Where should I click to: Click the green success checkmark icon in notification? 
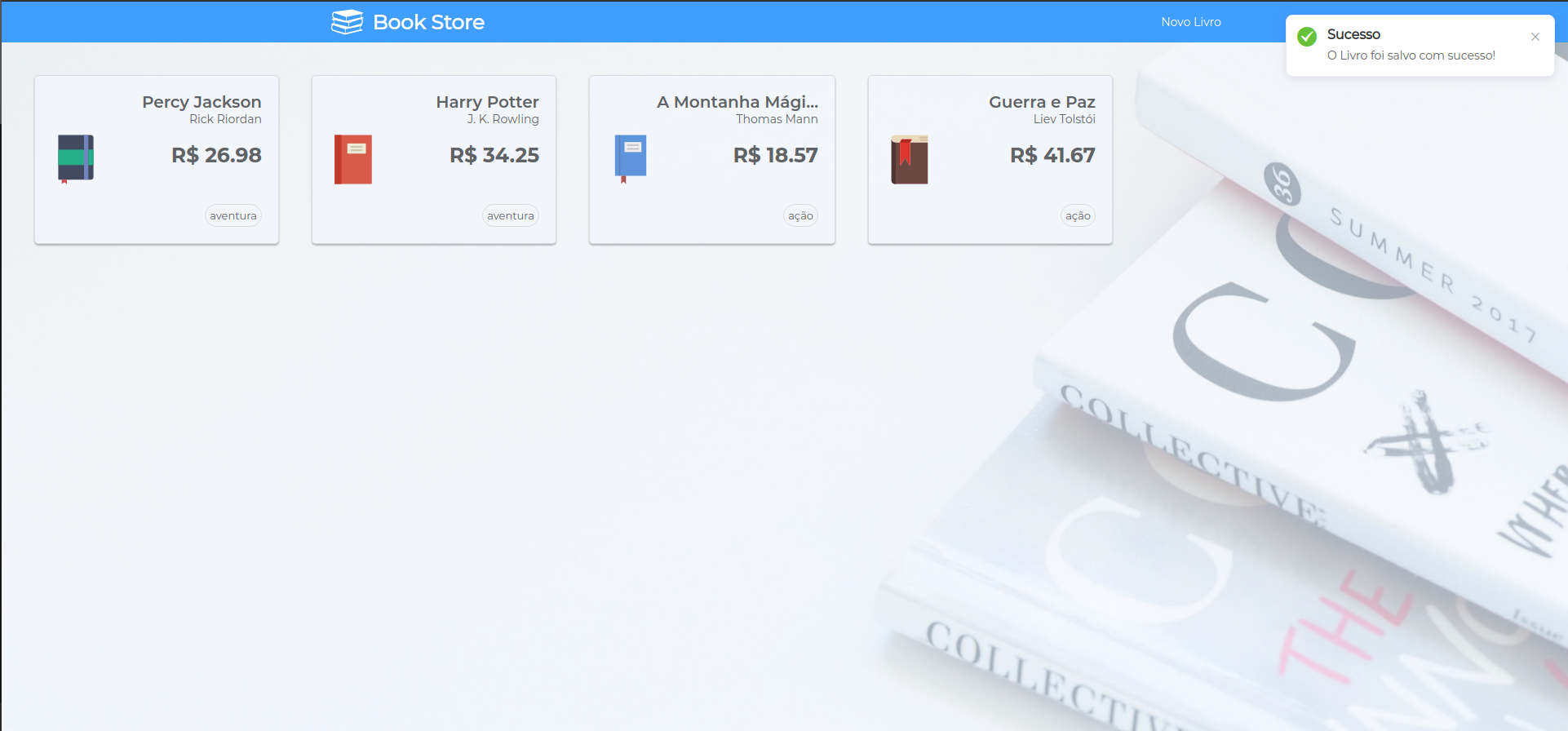tap(1307, 37)
